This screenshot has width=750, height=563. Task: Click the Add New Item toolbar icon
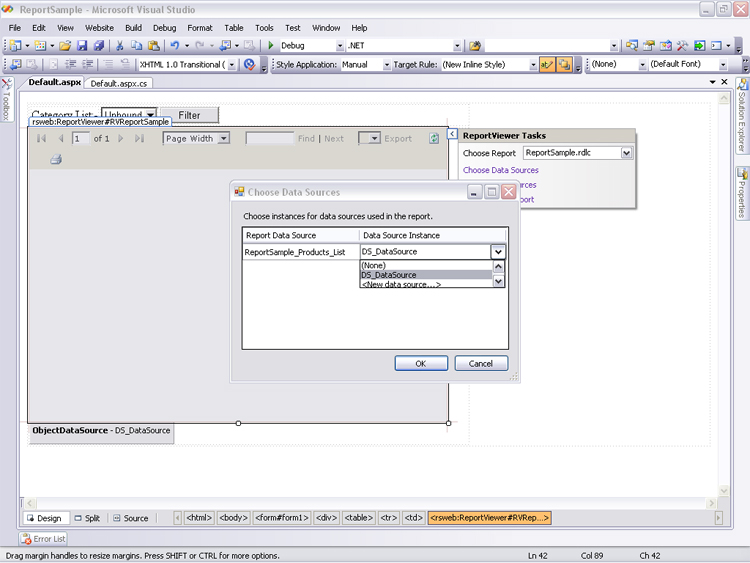40,45
